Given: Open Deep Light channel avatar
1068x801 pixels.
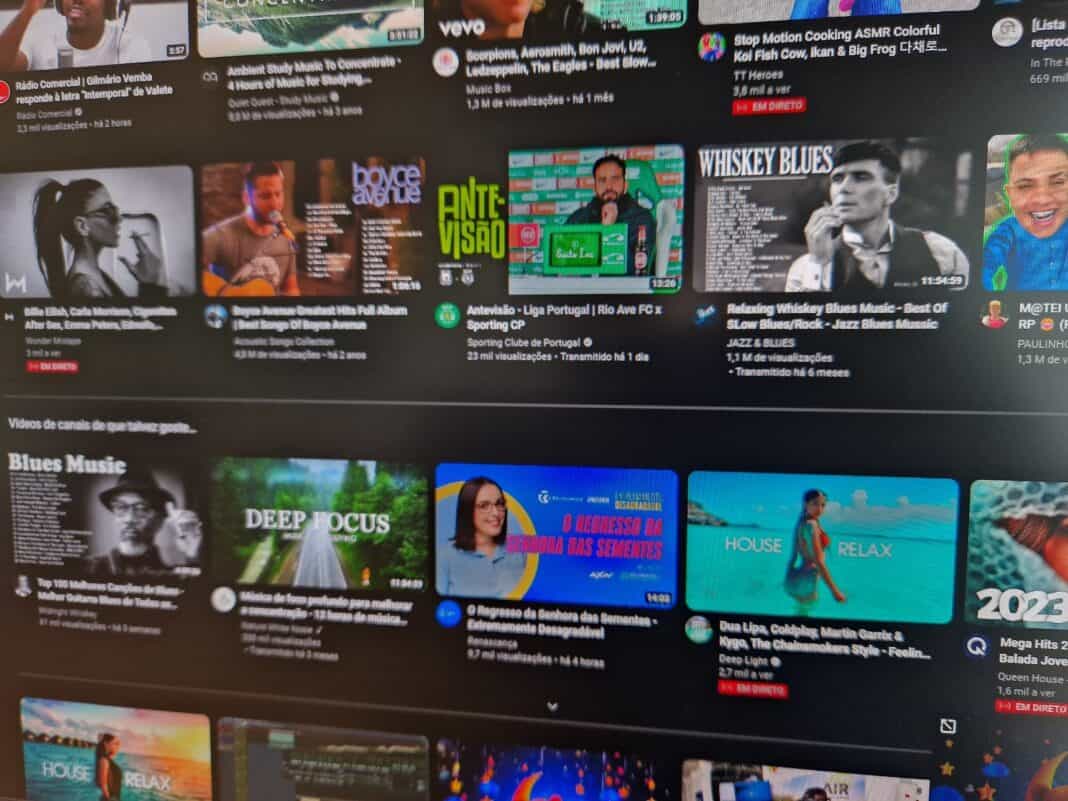Looking at the screenshot, I should (699, 629).
